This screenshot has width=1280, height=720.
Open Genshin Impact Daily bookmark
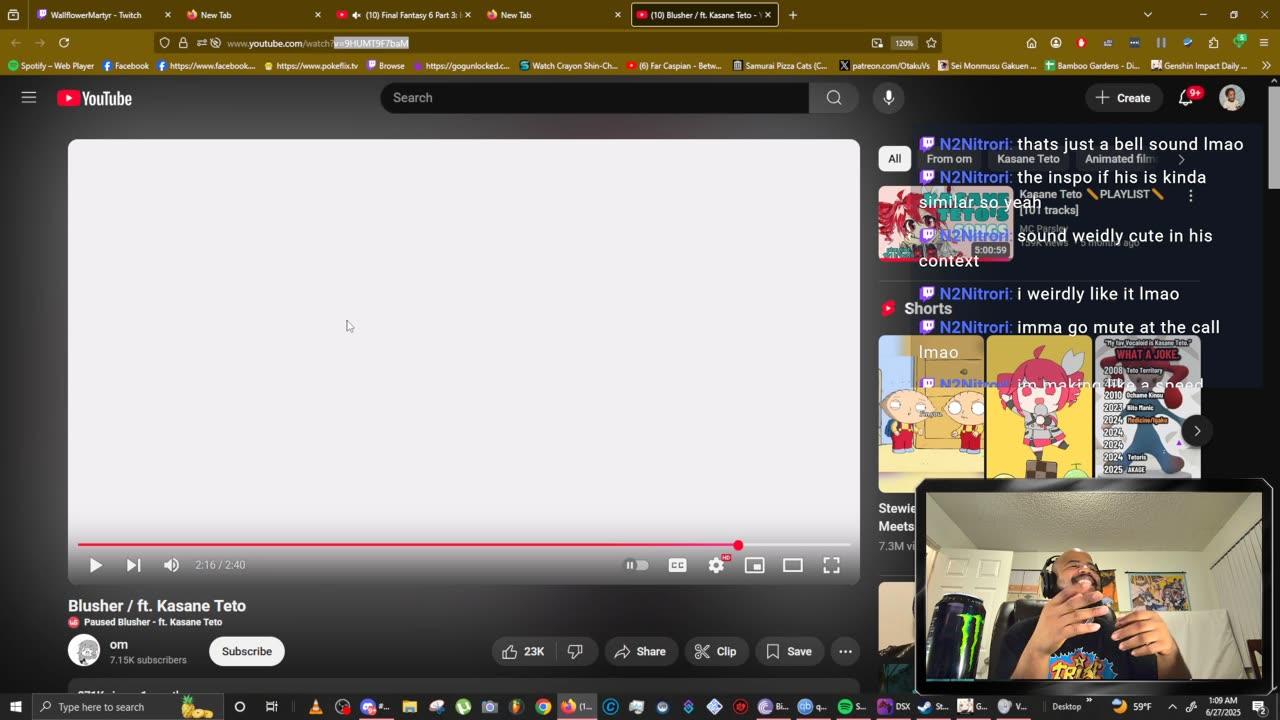1199,66
